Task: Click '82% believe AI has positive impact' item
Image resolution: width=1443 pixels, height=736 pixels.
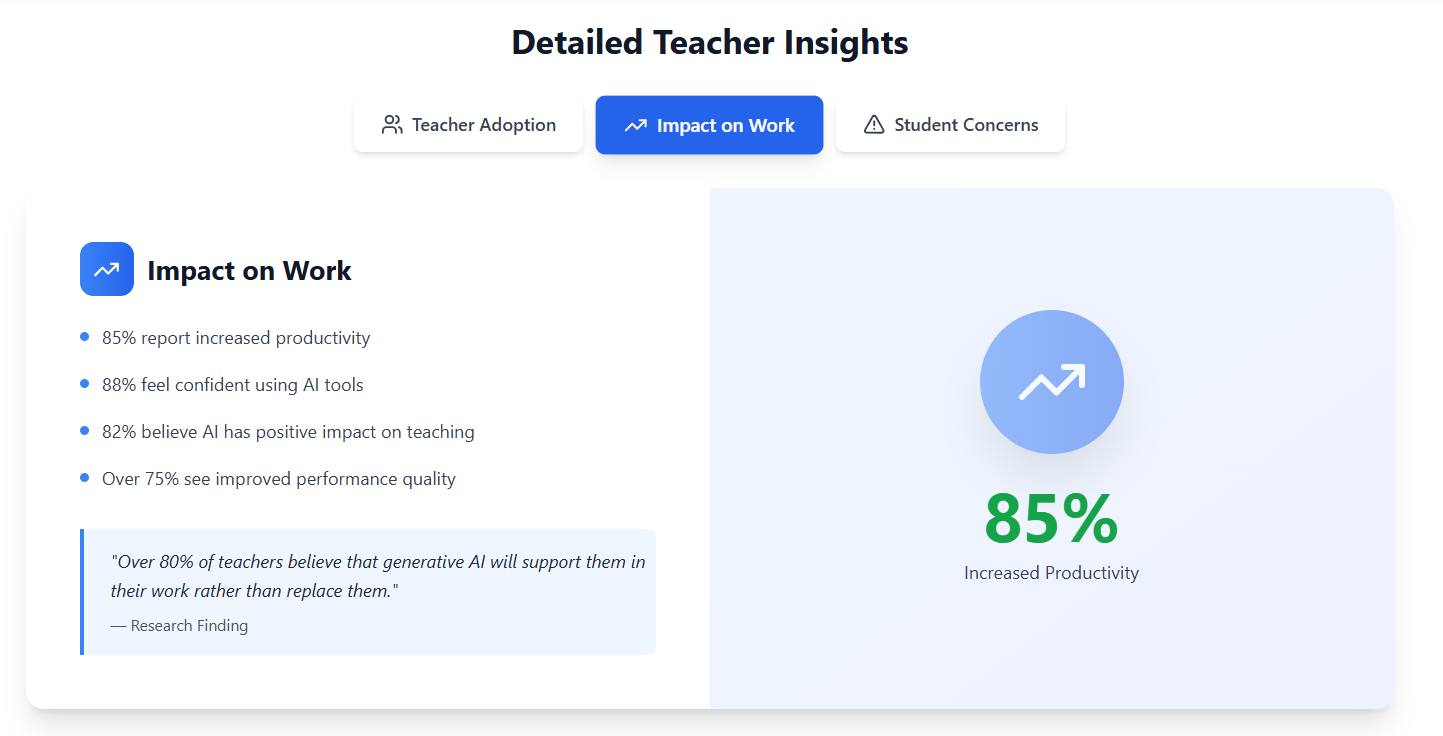Action: [x=288, y=432]
